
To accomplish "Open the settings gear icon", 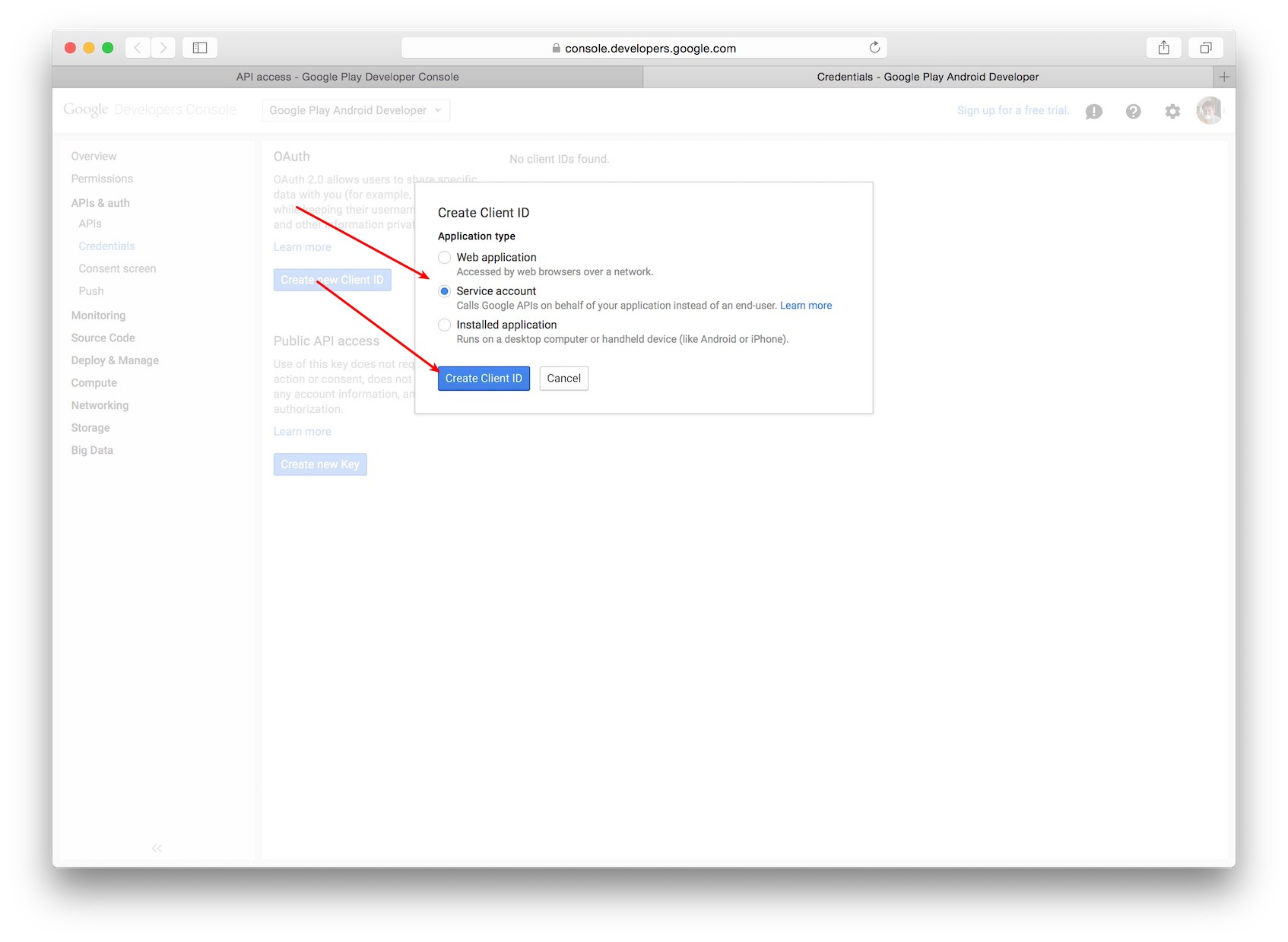I will point(1172,112).
